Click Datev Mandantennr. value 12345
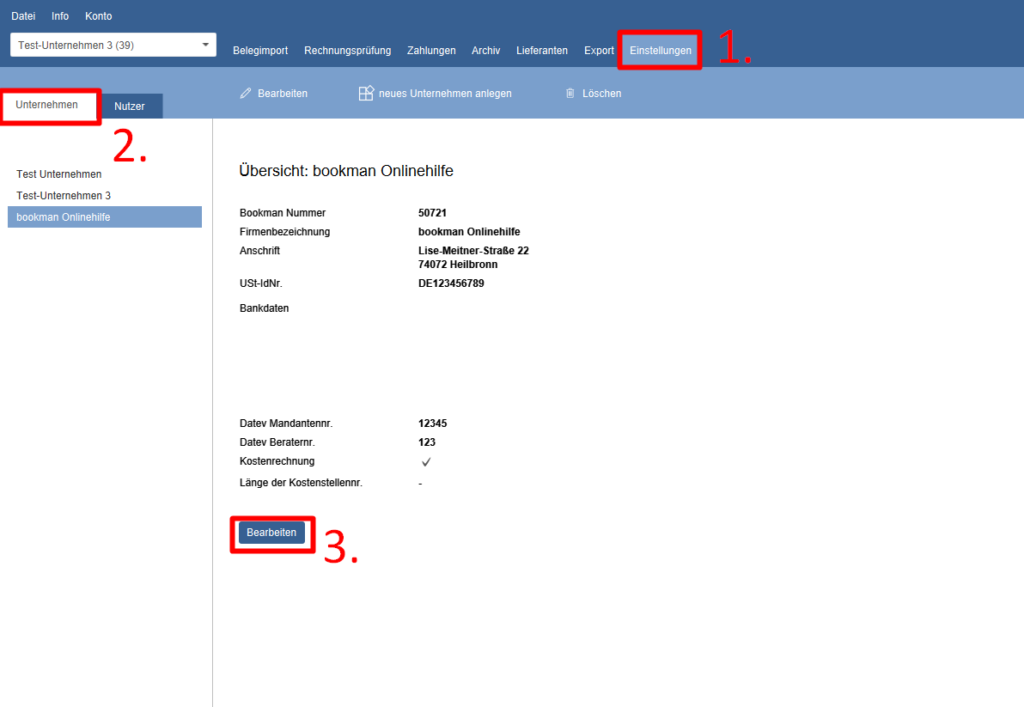The width and height of the screenshot is (1024, 707). click(x=432, y=423)
